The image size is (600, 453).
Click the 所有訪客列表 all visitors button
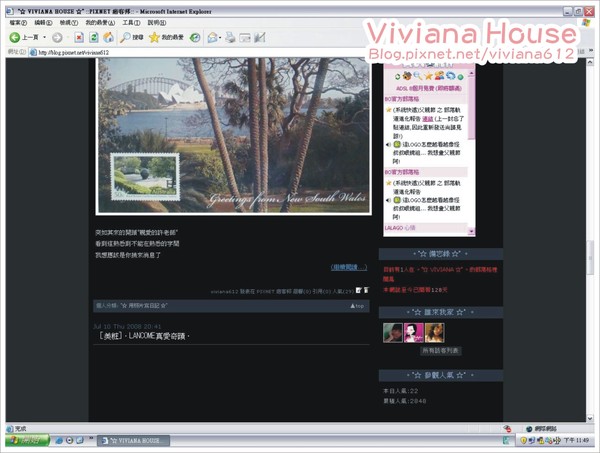(x=440, y=350)
